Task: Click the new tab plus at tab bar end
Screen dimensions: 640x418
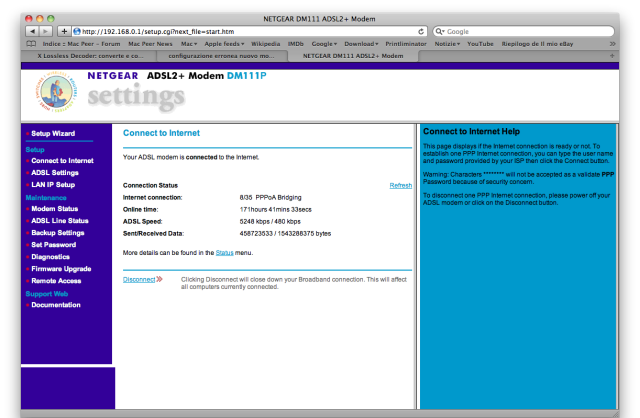Action: point(612,56)
